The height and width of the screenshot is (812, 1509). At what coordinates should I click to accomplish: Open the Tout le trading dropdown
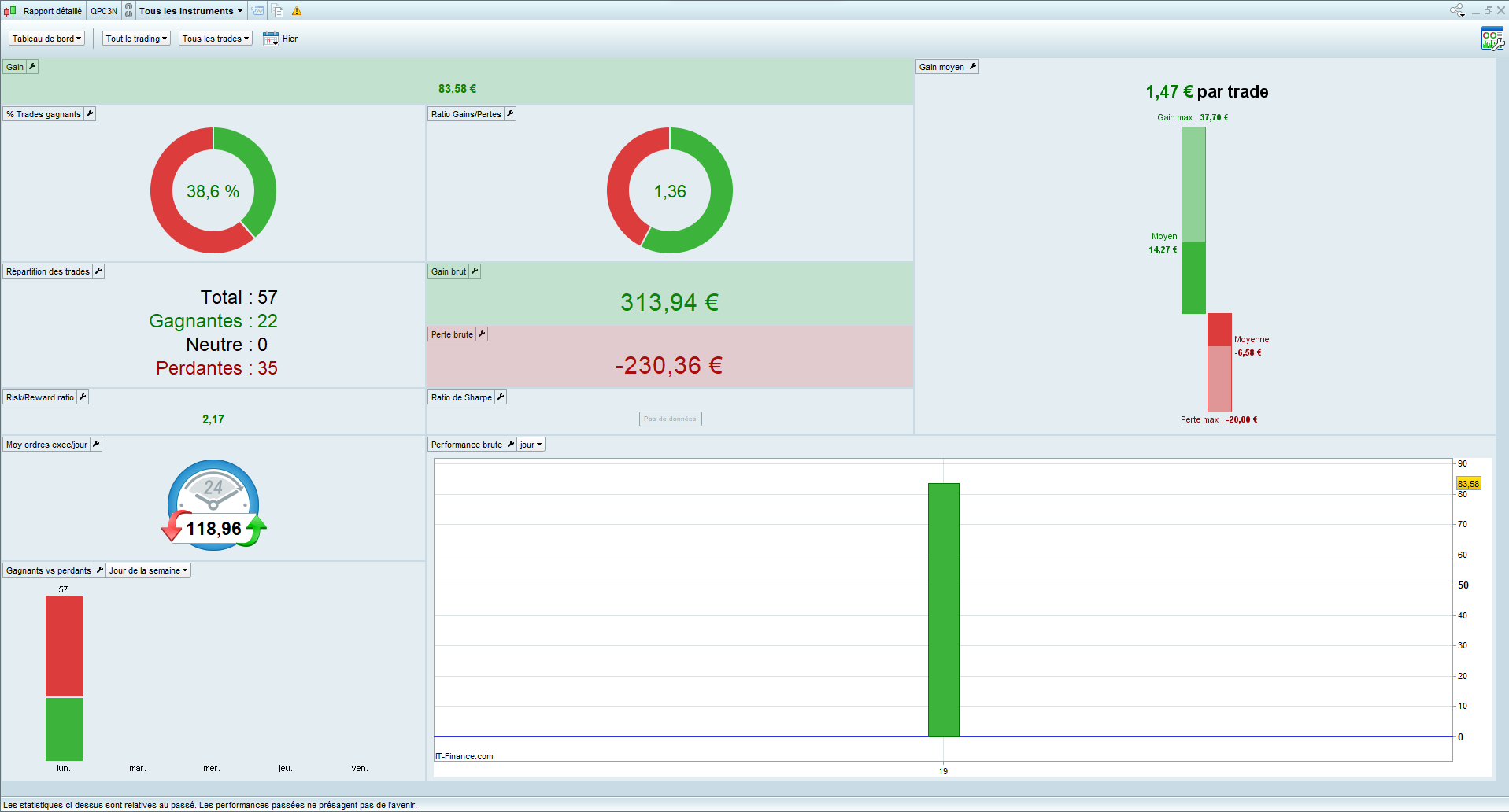click(x=137, y=39)
